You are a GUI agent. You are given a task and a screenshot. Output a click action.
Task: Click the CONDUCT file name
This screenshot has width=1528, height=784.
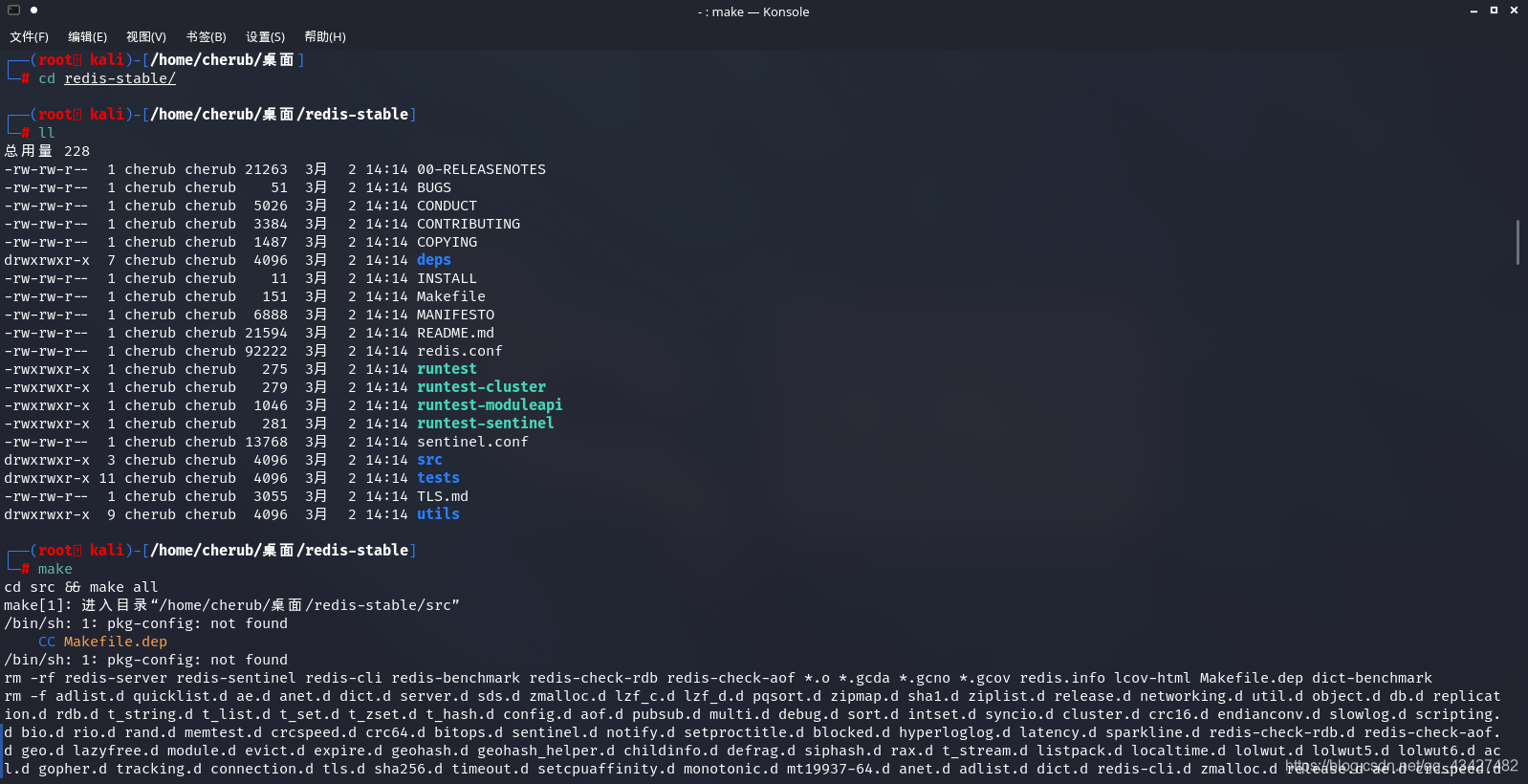[447, 206]
